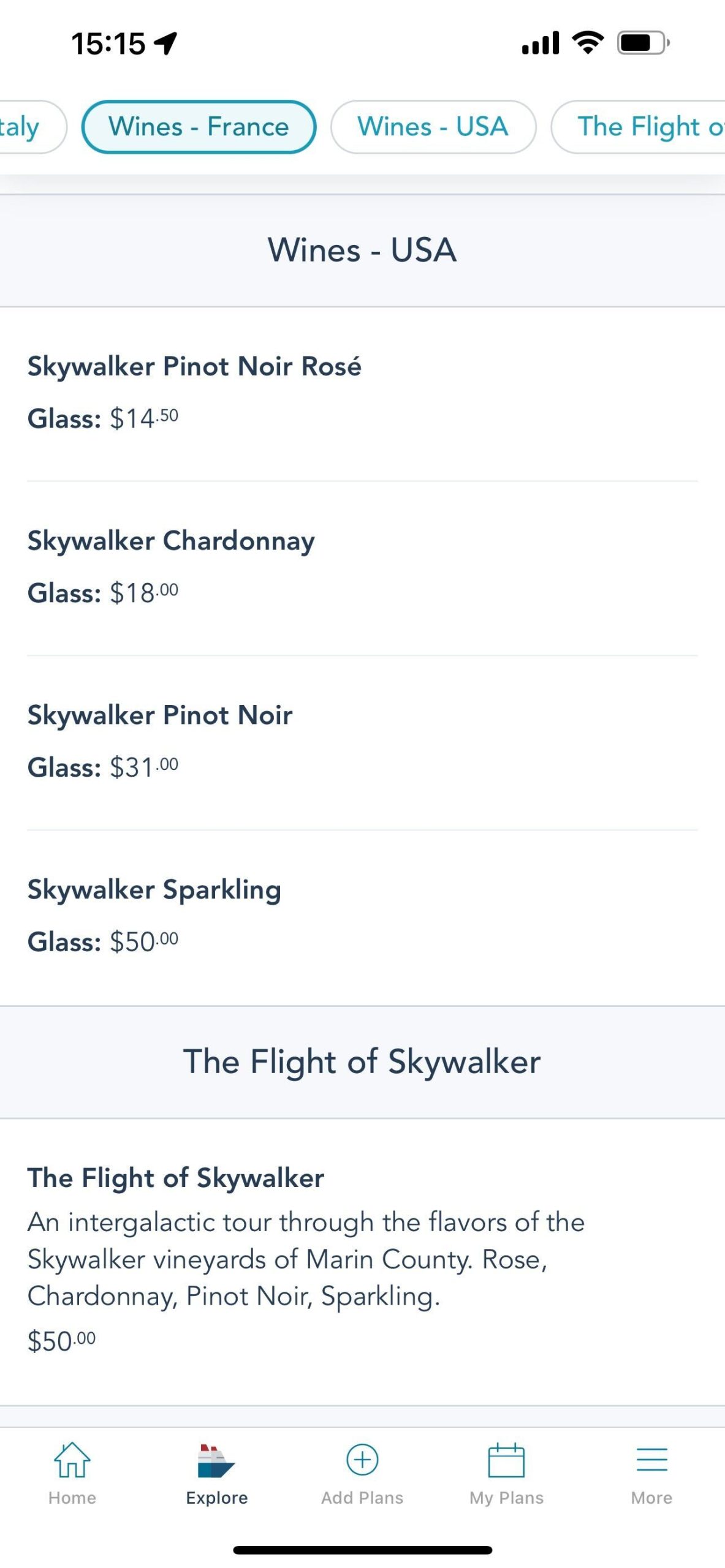Tap the location arrow in status bar
This screenshot has width=725, height=1568.
(x=166, y=43)
